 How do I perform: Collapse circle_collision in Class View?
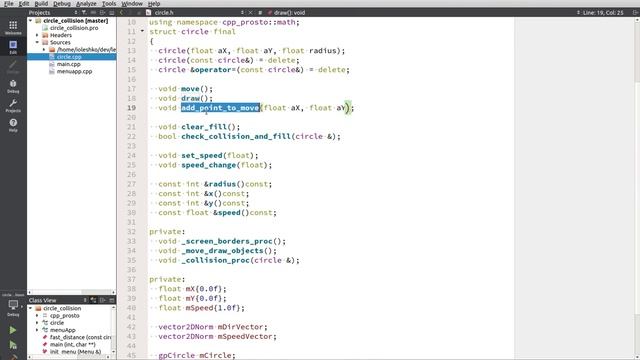31,308
